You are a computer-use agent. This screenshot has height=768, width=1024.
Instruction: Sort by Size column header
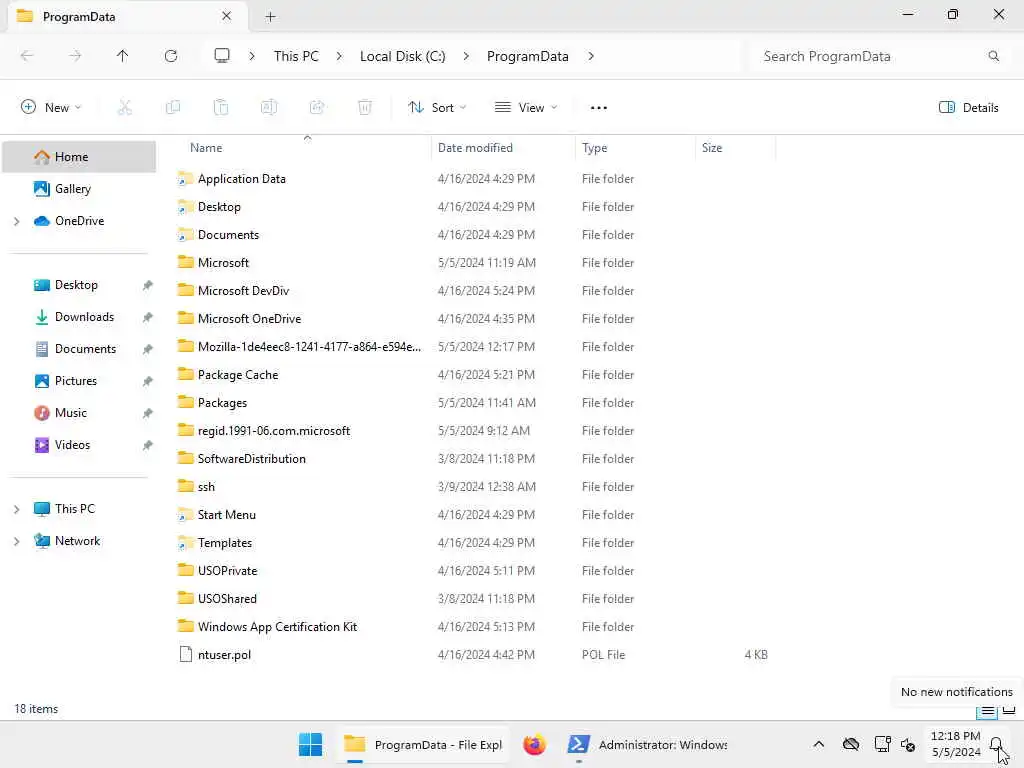(712, 148)
